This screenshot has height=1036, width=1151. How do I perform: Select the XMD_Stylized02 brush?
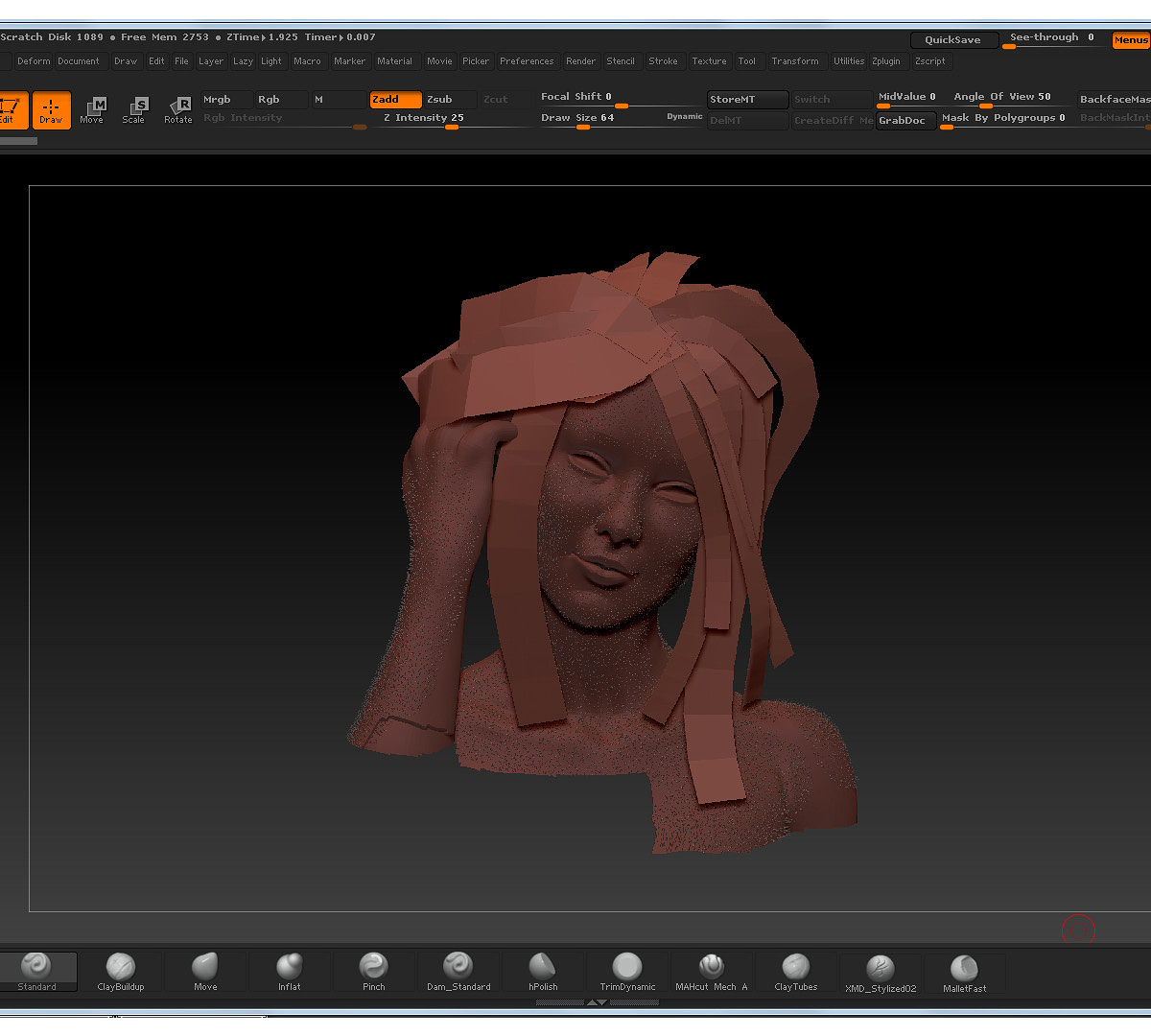pyautogui.click(x=881, y=972)
